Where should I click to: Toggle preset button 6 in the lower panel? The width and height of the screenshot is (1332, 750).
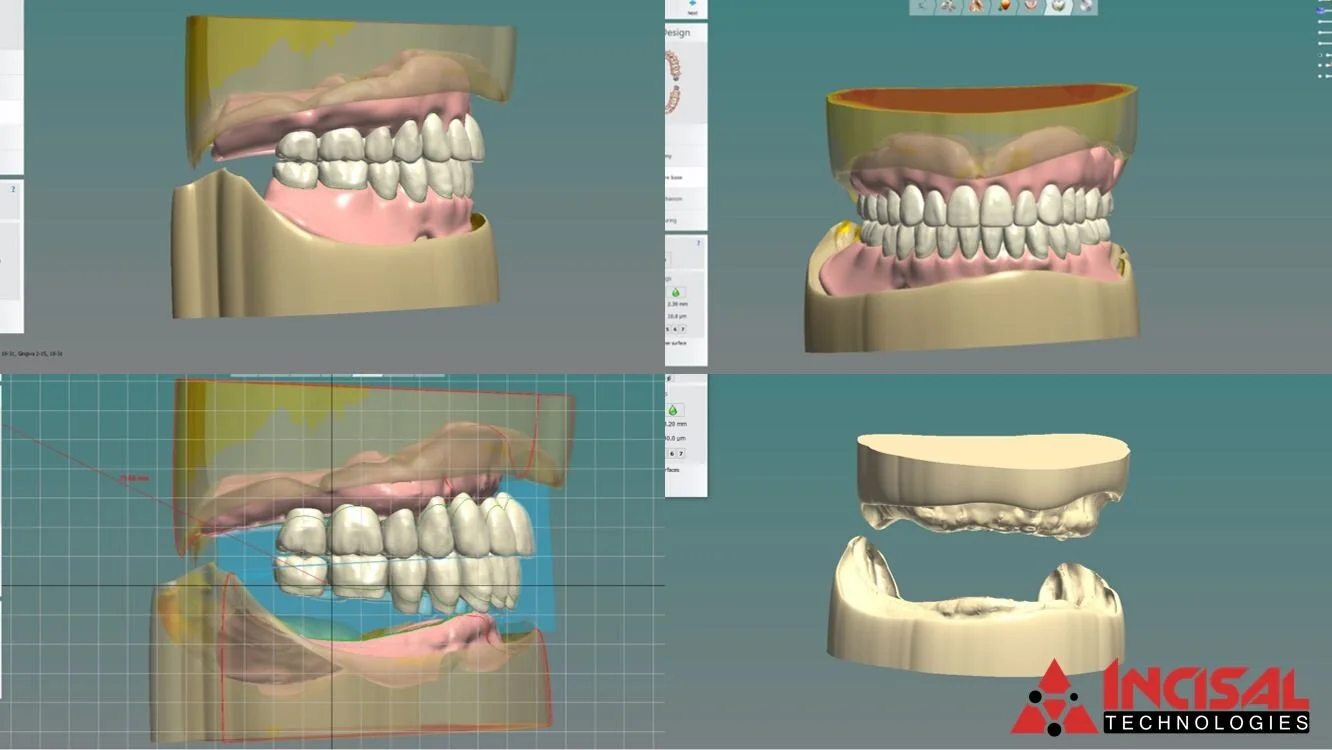click(671, 453)
